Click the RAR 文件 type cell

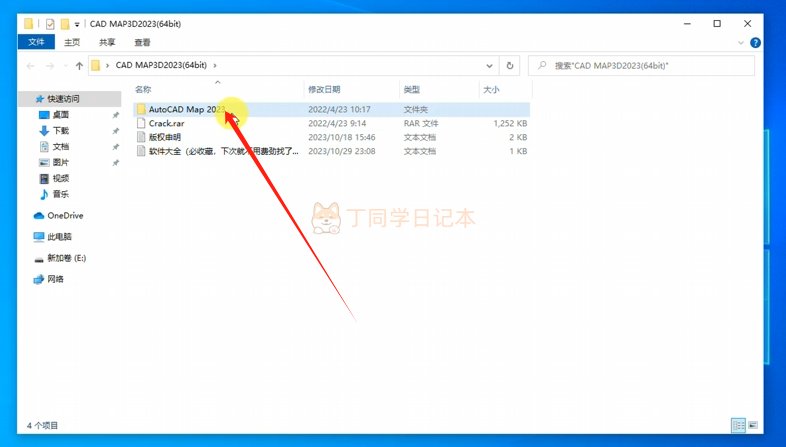pos(421,123)
